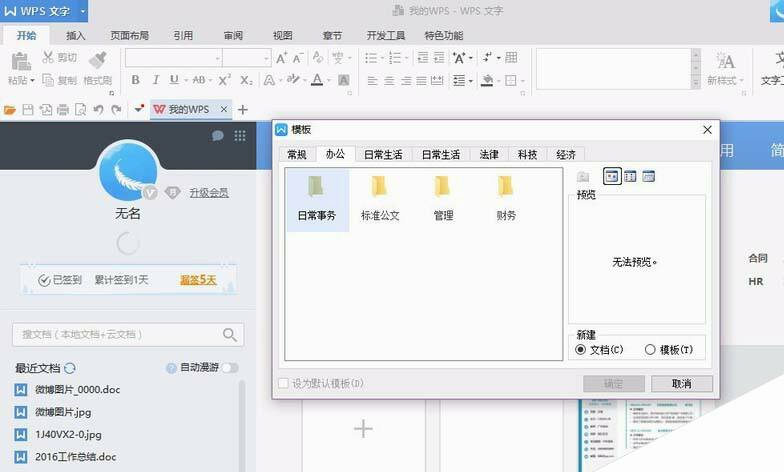Open the chat bubble icon in sidebar
This screenshot has width=784, height=472.
(x=218, y=136)
